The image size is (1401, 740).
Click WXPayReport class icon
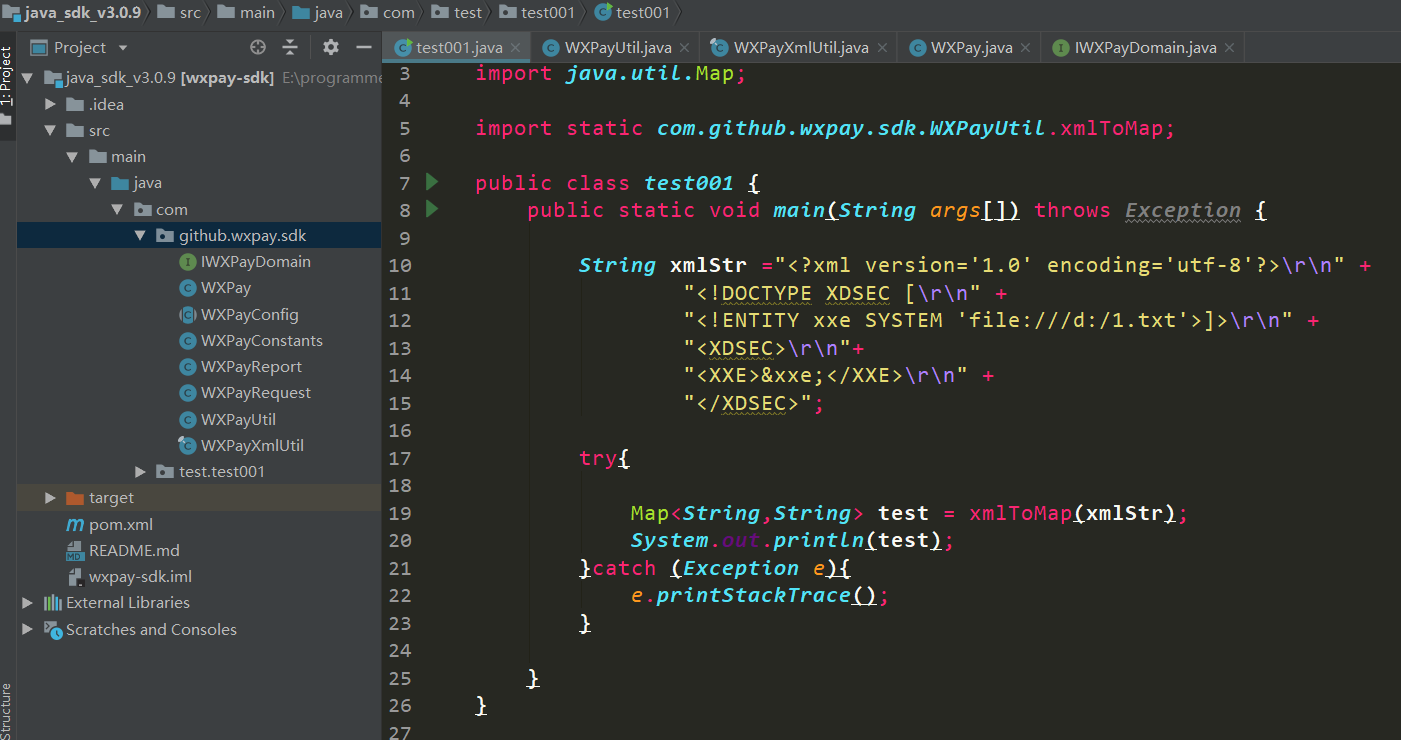click(187, 367)
